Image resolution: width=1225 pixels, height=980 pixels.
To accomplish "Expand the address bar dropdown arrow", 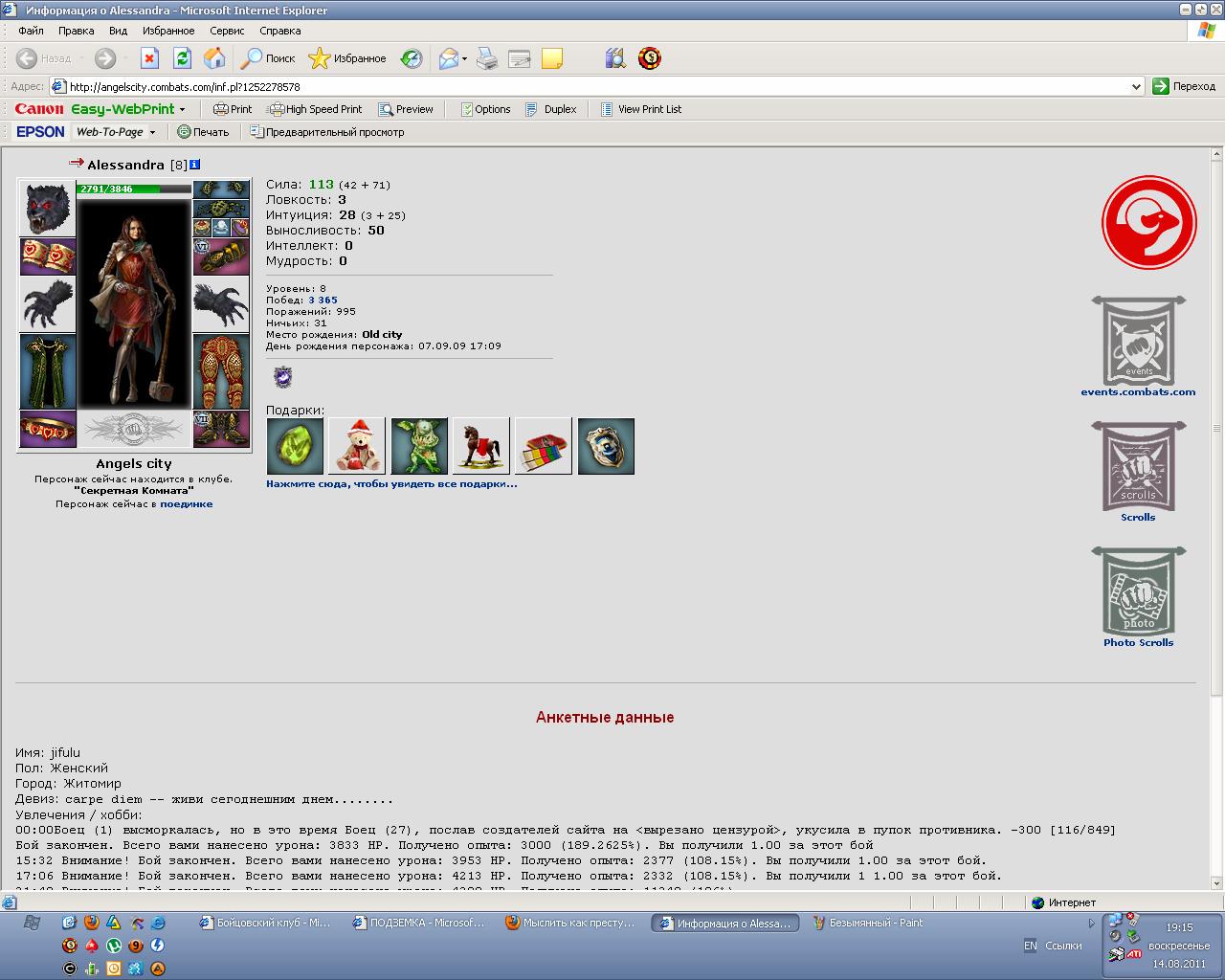I will 1136,86.
